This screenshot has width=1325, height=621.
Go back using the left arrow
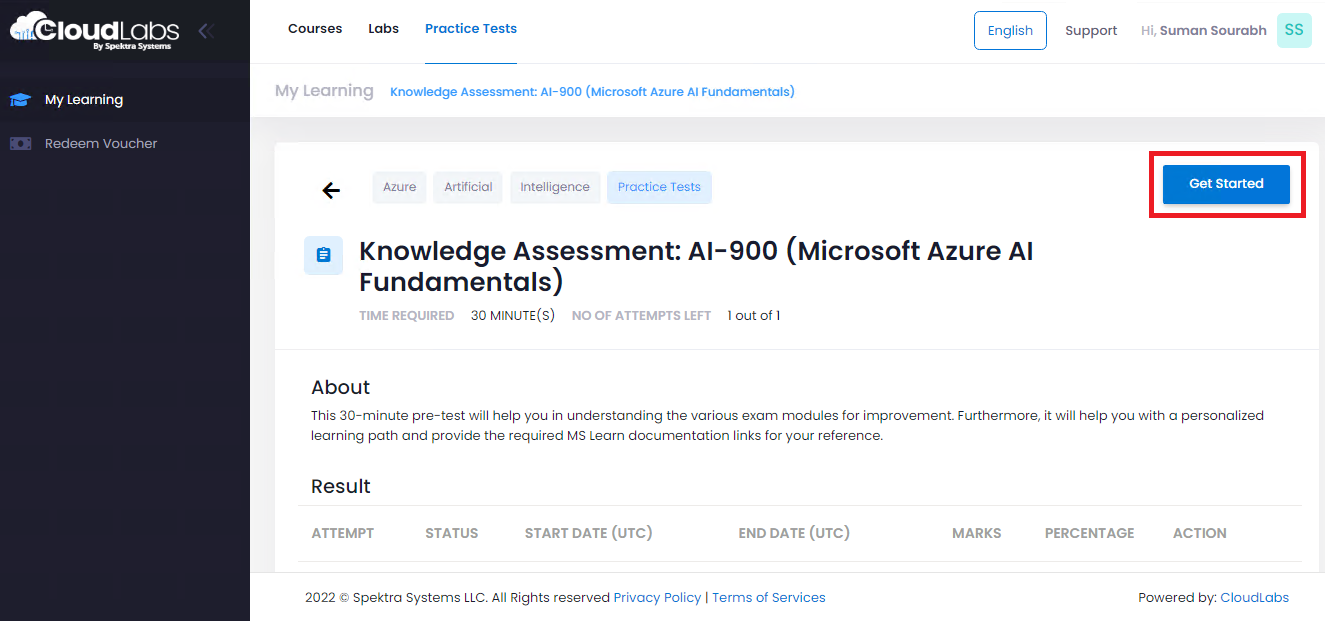pos(331,190)
